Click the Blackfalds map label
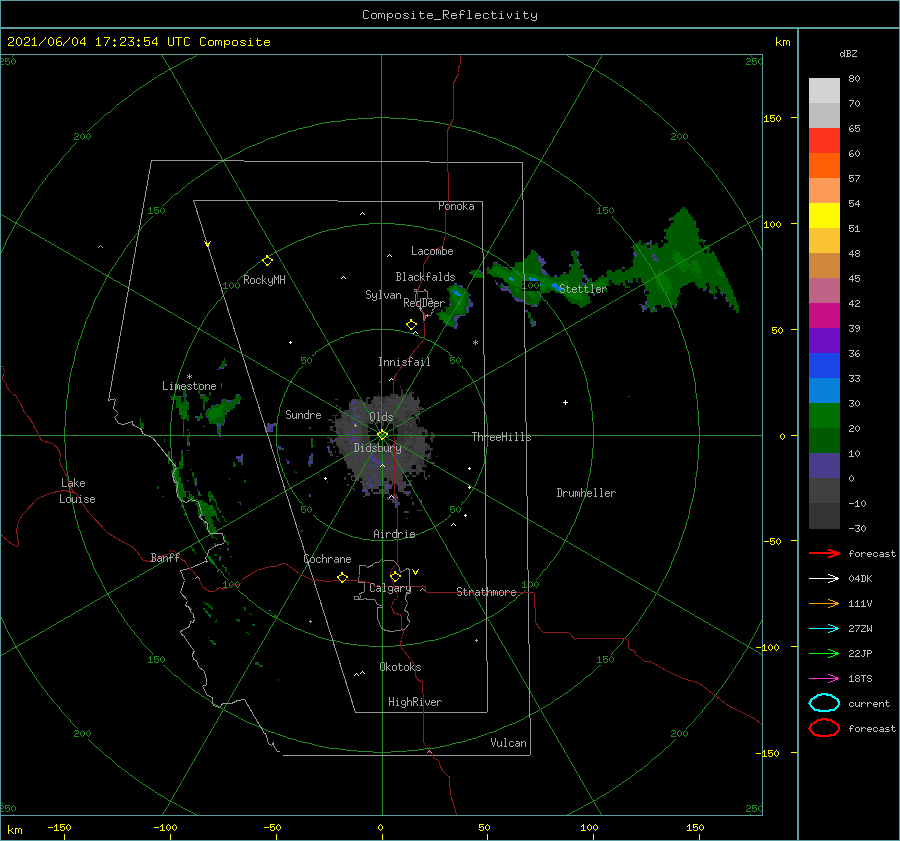Screen dimensions: 900x841 pos(425,277)
